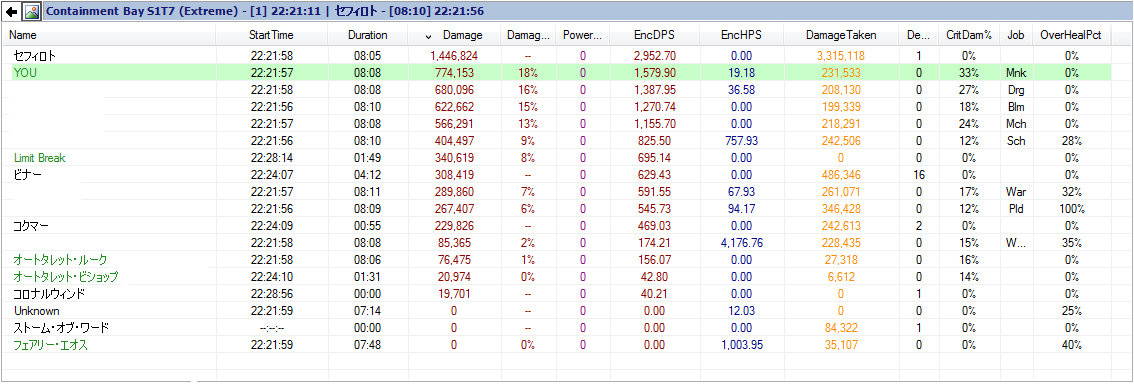Click EncHPS value 1,003.95
1134x387 pixels.
741,344
